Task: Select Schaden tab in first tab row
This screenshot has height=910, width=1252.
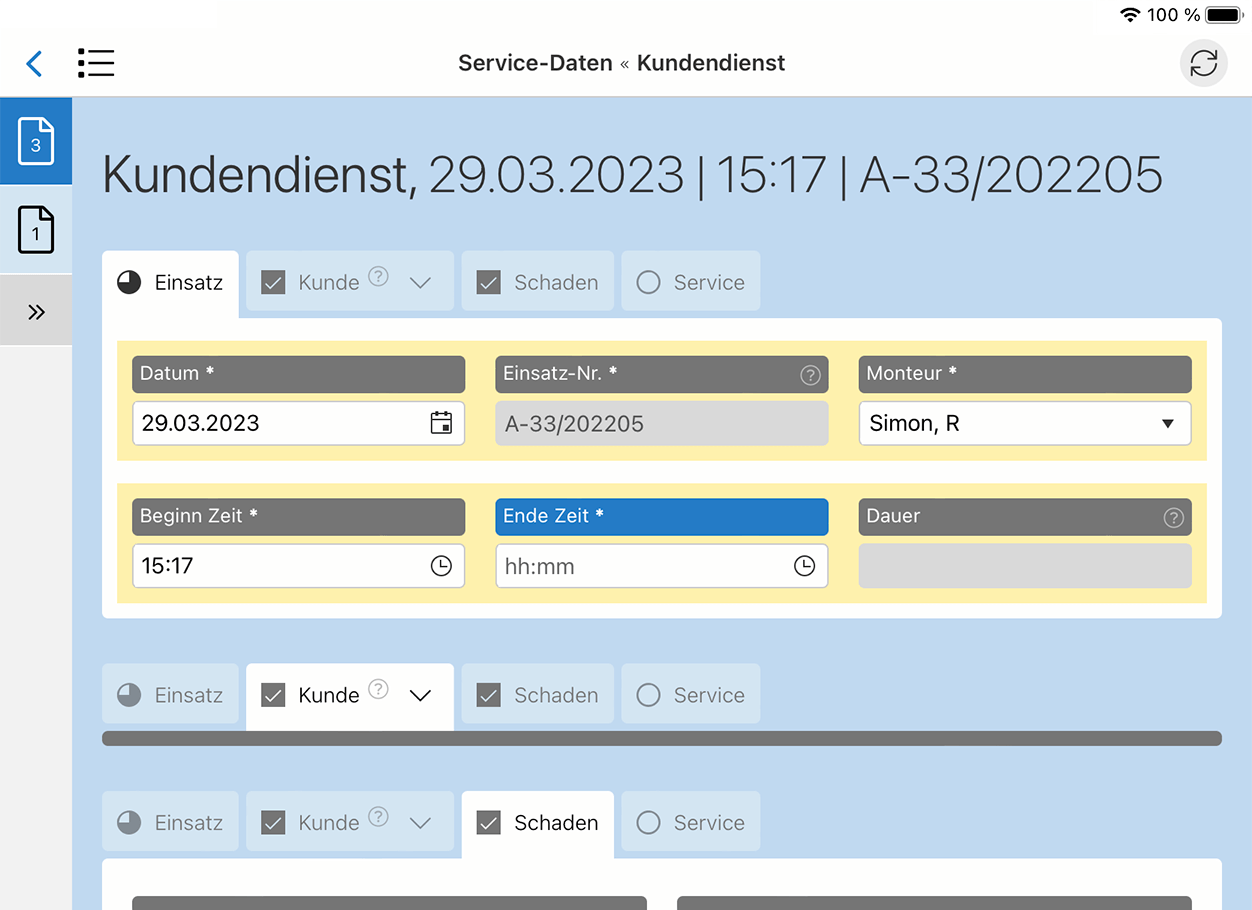Action: pos(538,283)
